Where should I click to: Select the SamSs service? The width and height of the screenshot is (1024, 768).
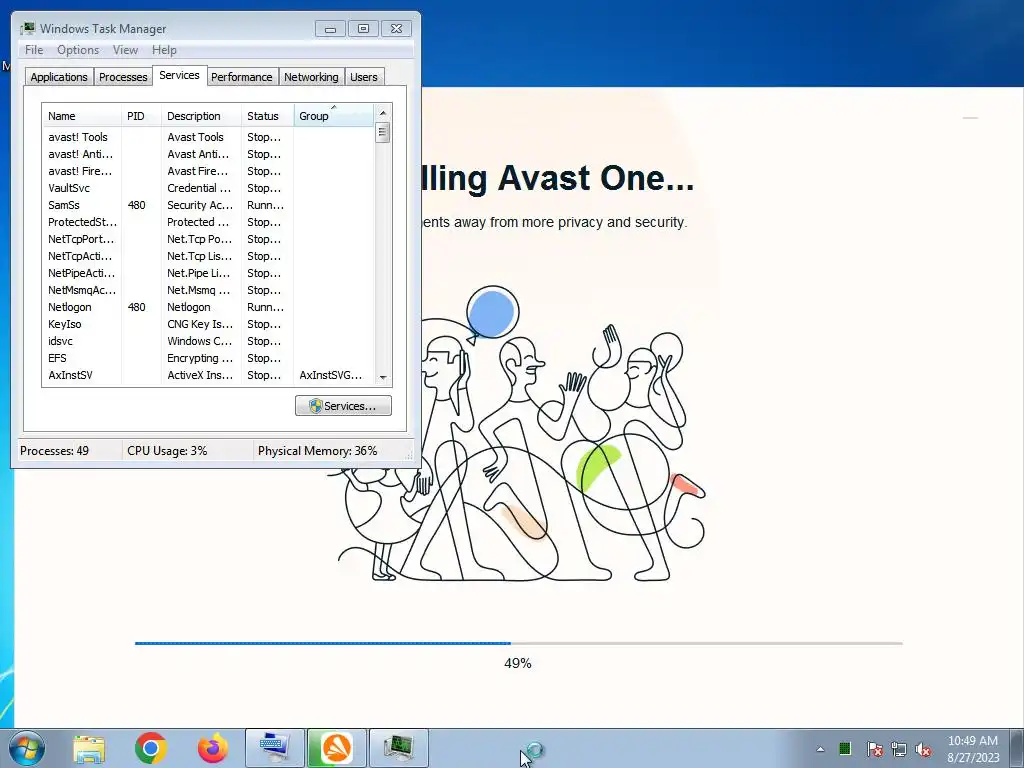pyautogui.click(x=208, y=205)
